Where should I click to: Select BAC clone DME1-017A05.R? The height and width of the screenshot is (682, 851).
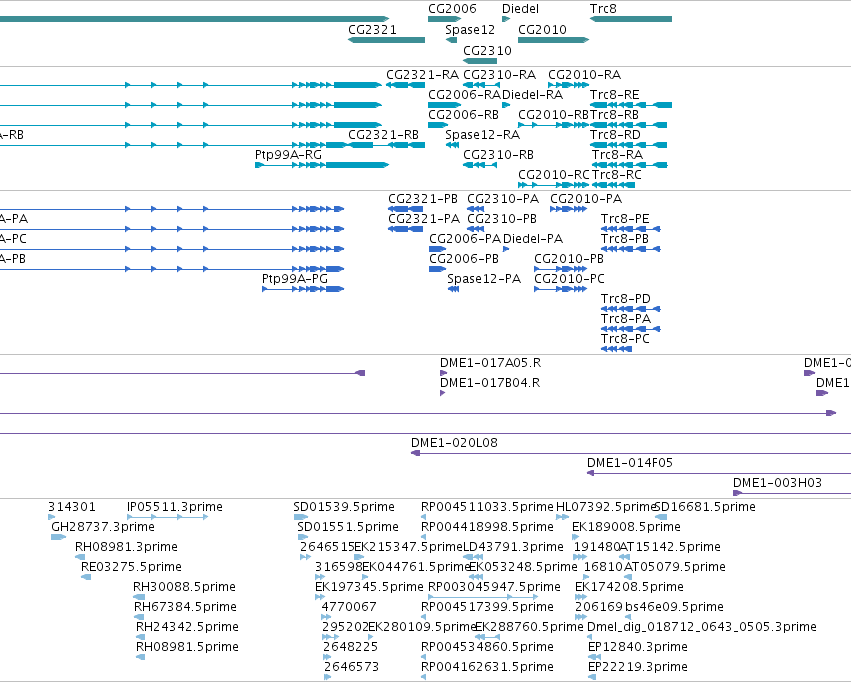pos(443,373)
